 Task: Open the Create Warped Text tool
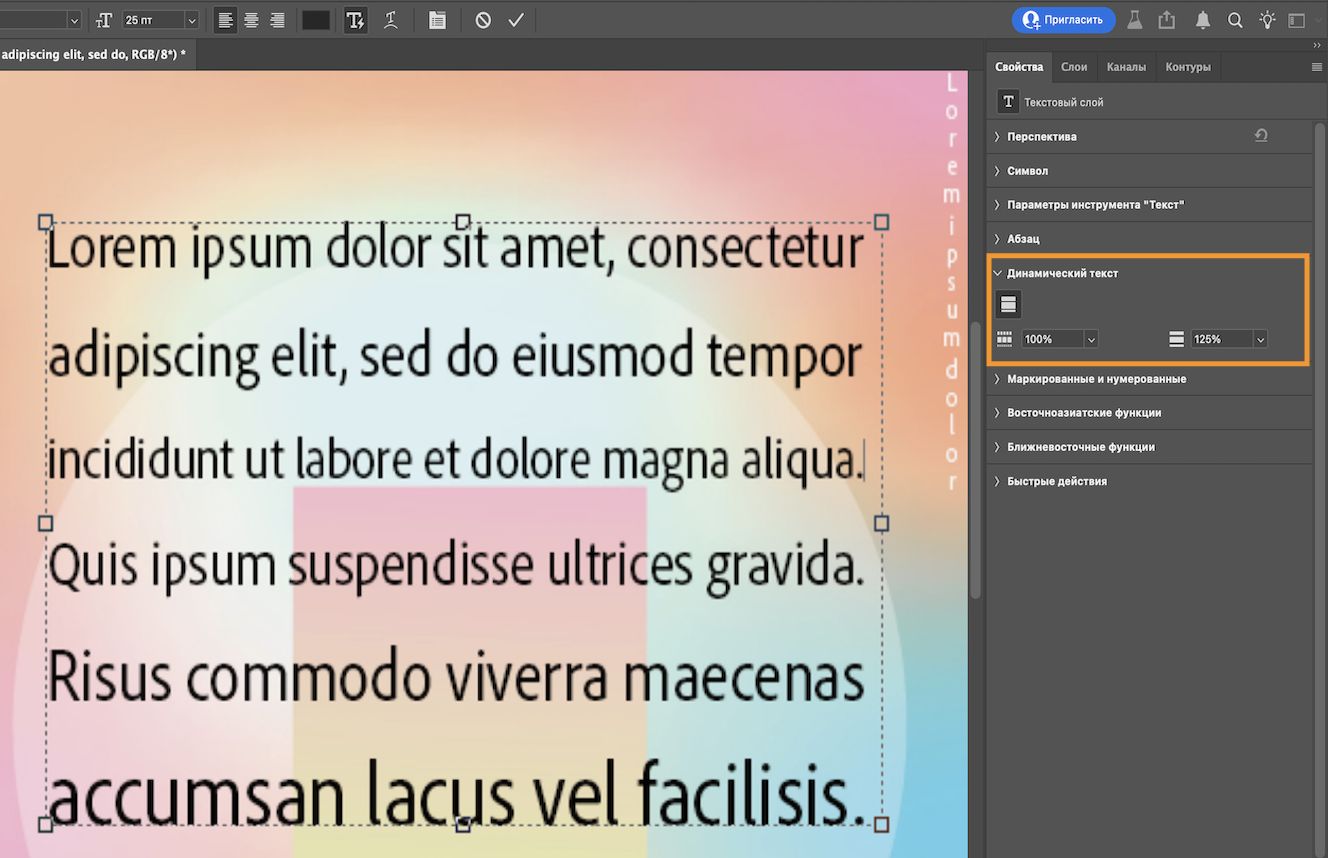[x=390, y=19]
